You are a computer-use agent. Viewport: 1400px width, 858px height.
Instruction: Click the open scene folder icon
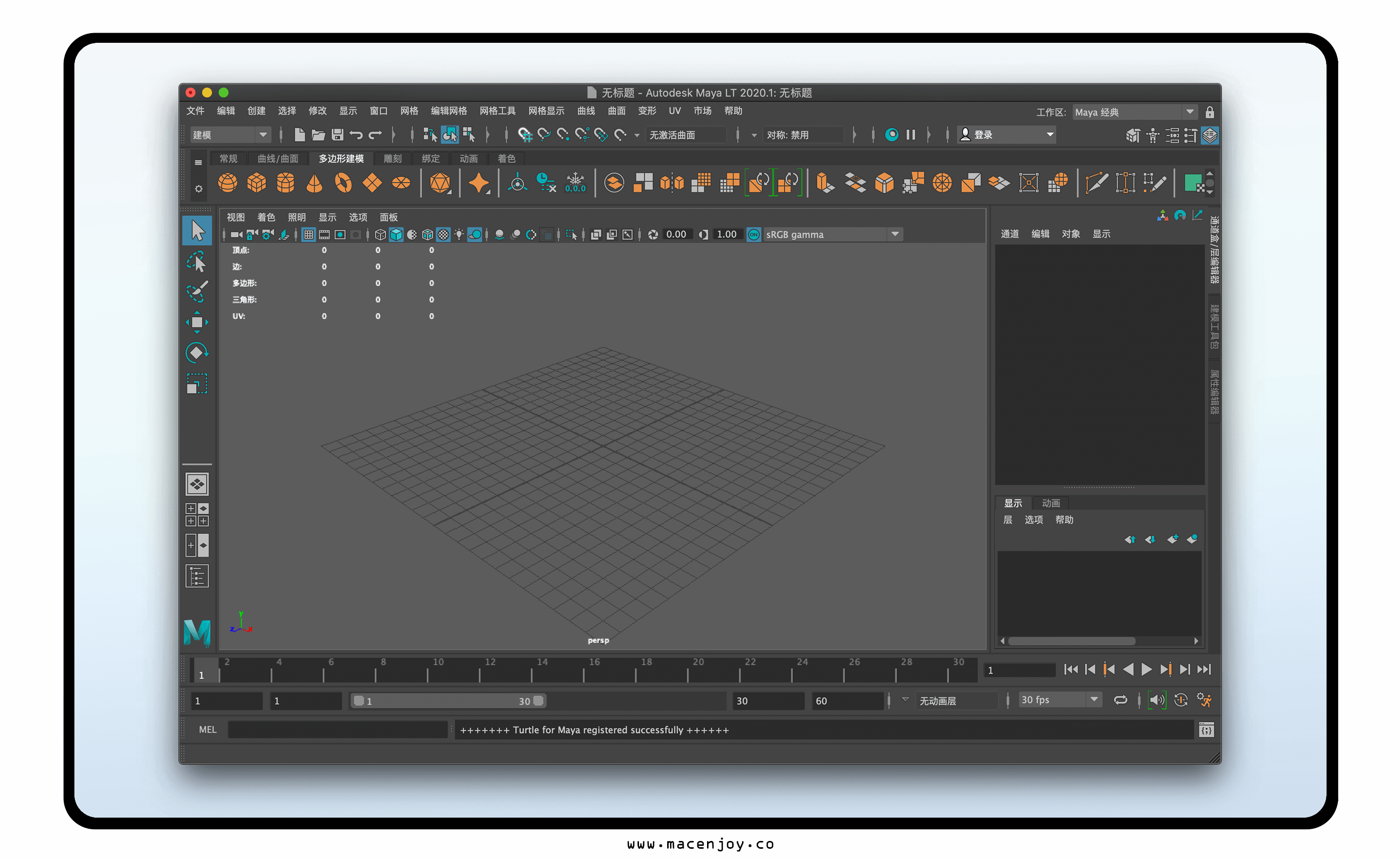318,135
